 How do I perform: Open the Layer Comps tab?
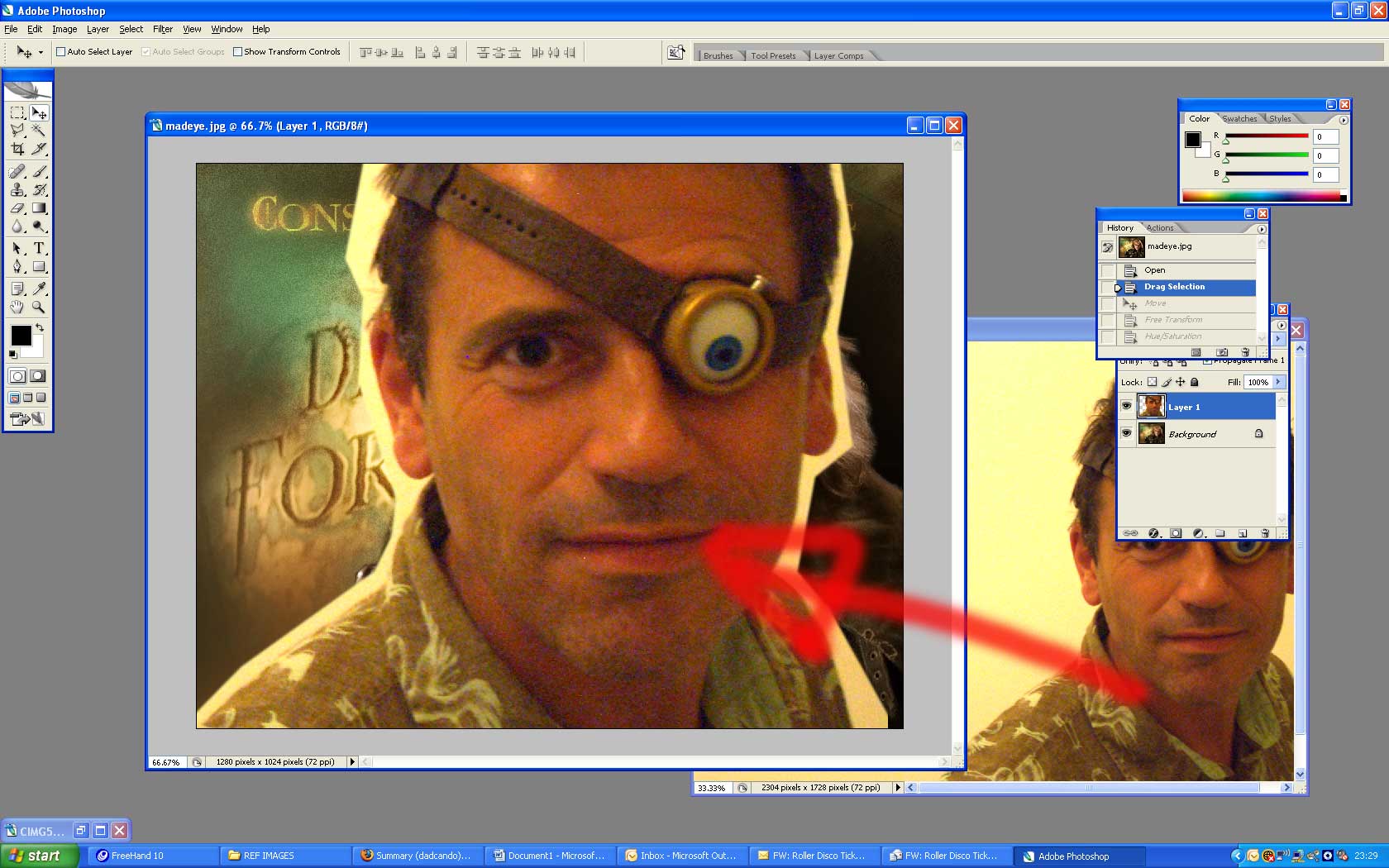click(x=838, y=55)
